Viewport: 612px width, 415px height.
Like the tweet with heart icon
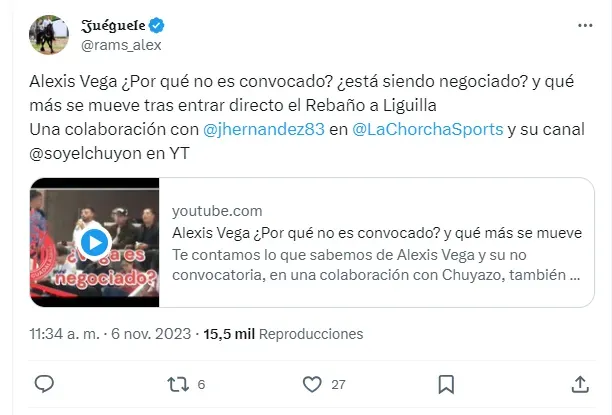coord(312,385)
